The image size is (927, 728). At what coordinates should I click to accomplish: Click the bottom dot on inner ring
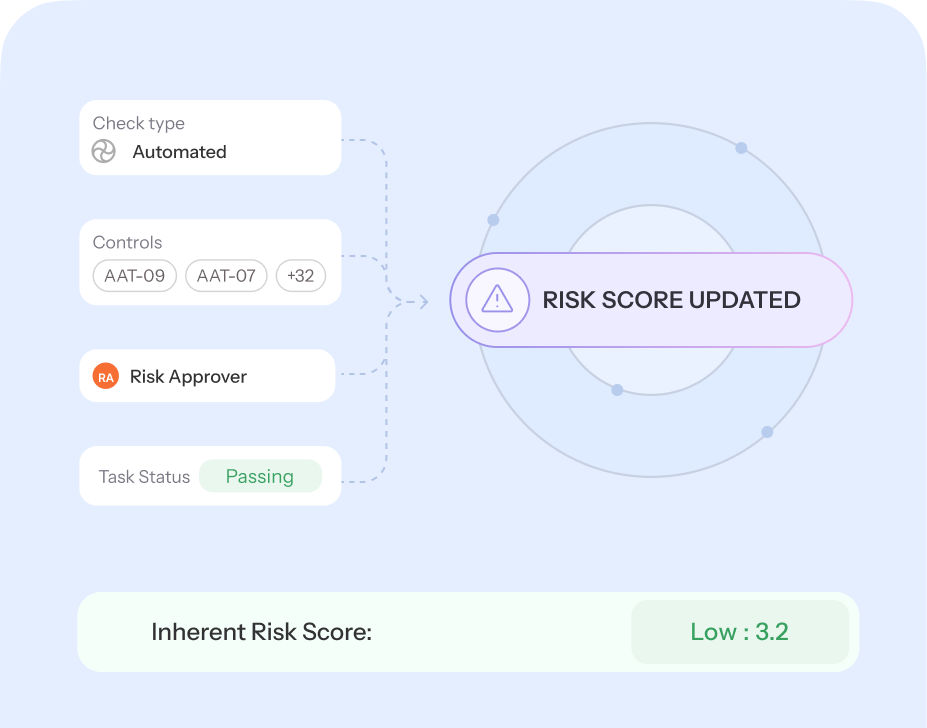(617, 389)
